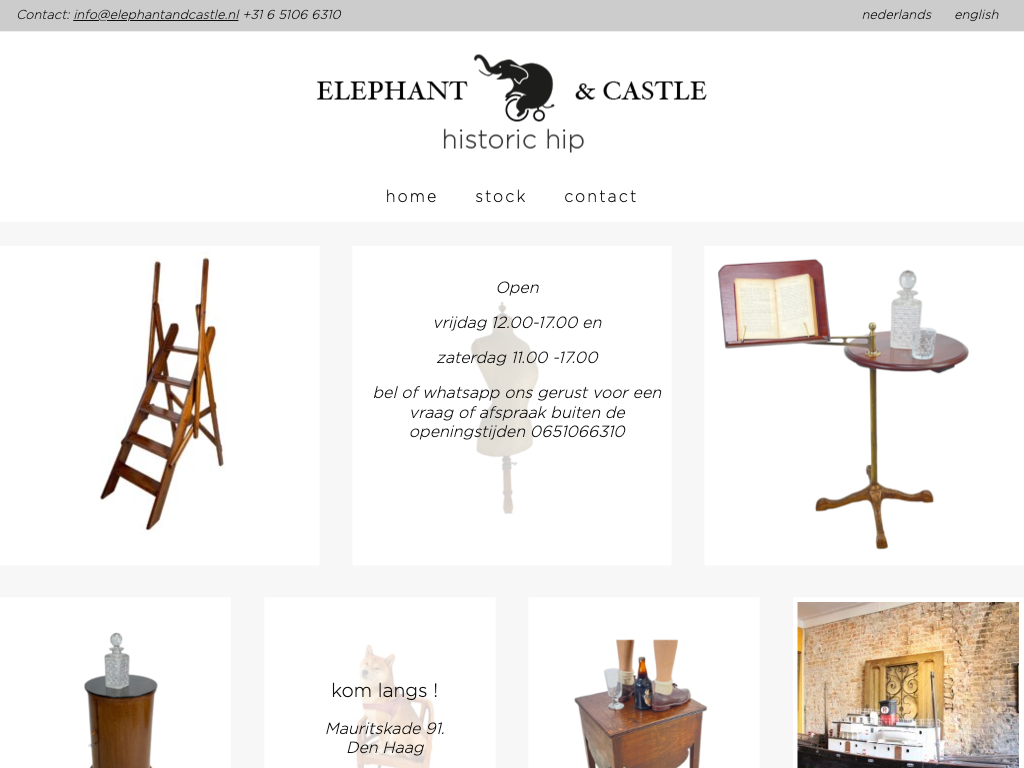
Task: Click the ELEPHANT wordmark text
Action: pyautogui.click(x=392, y=91)
